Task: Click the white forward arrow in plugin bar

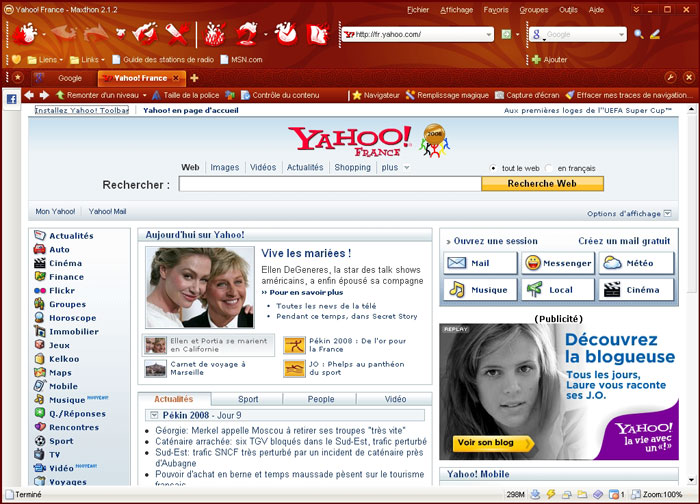Action: (44, 95)
